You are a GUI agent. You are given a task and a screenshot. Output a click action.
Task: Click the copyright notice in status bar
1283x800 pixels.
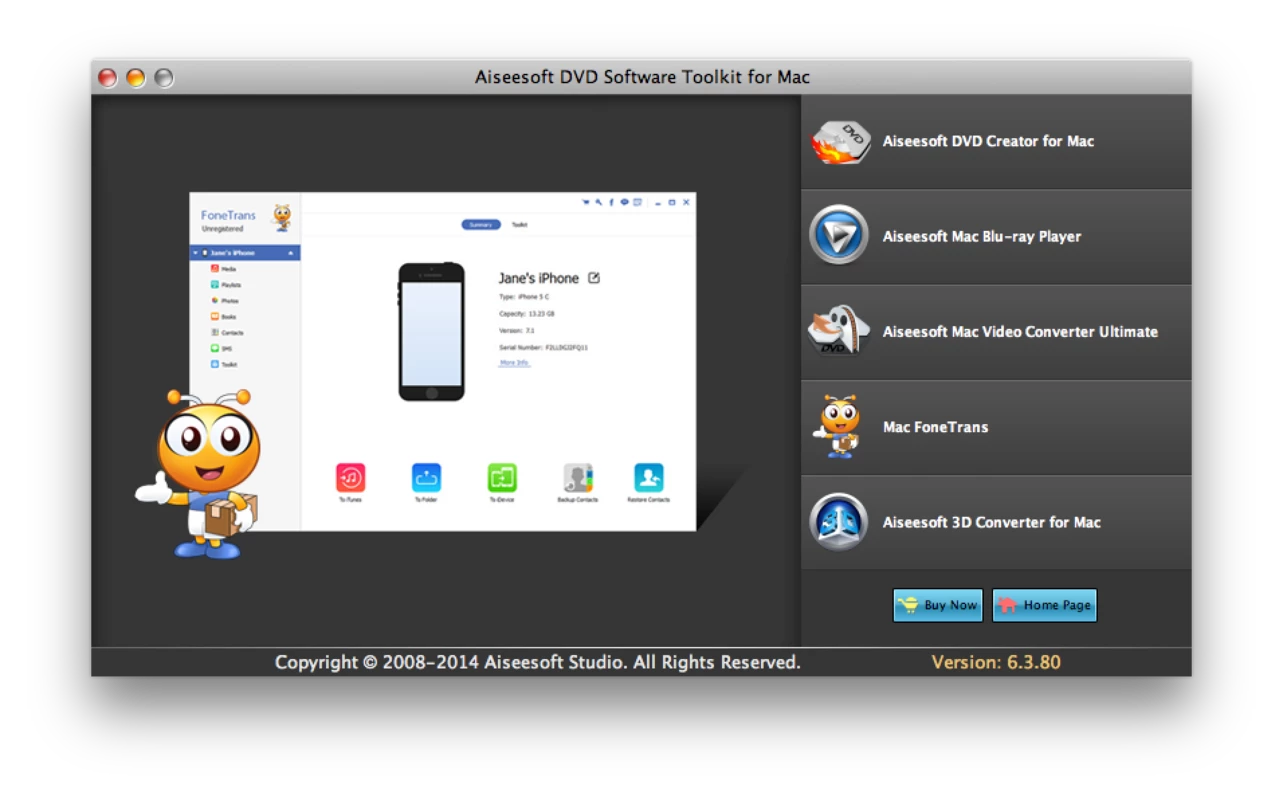538,662
